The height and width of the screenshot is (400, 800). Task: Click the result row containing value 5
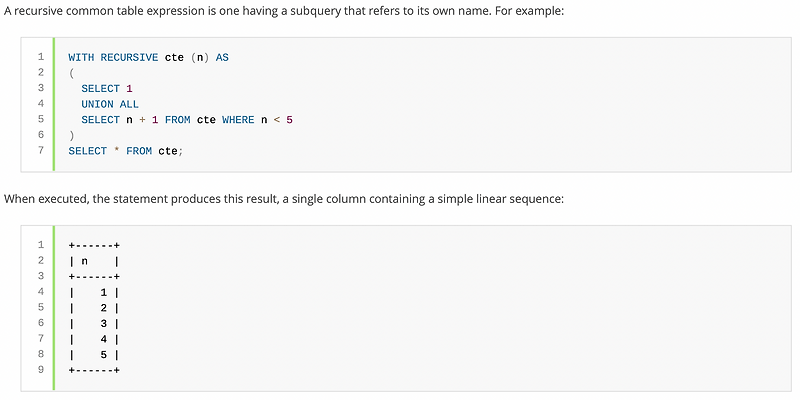click(94, 354)
